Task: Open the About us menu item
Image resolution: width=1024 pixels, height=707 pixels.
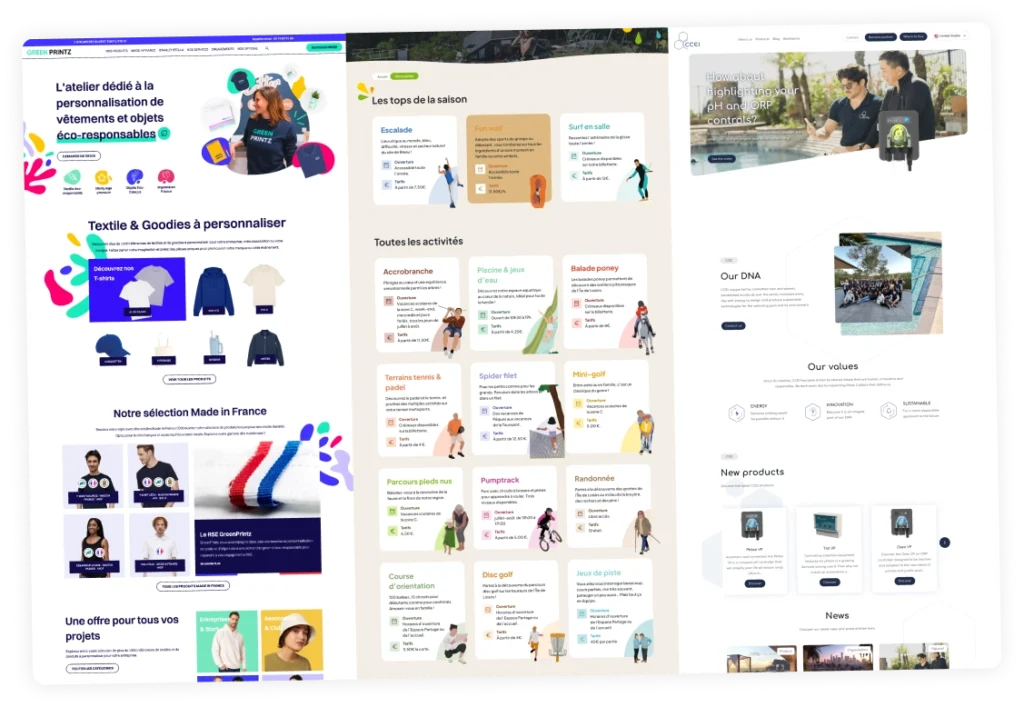Action: 744,39
